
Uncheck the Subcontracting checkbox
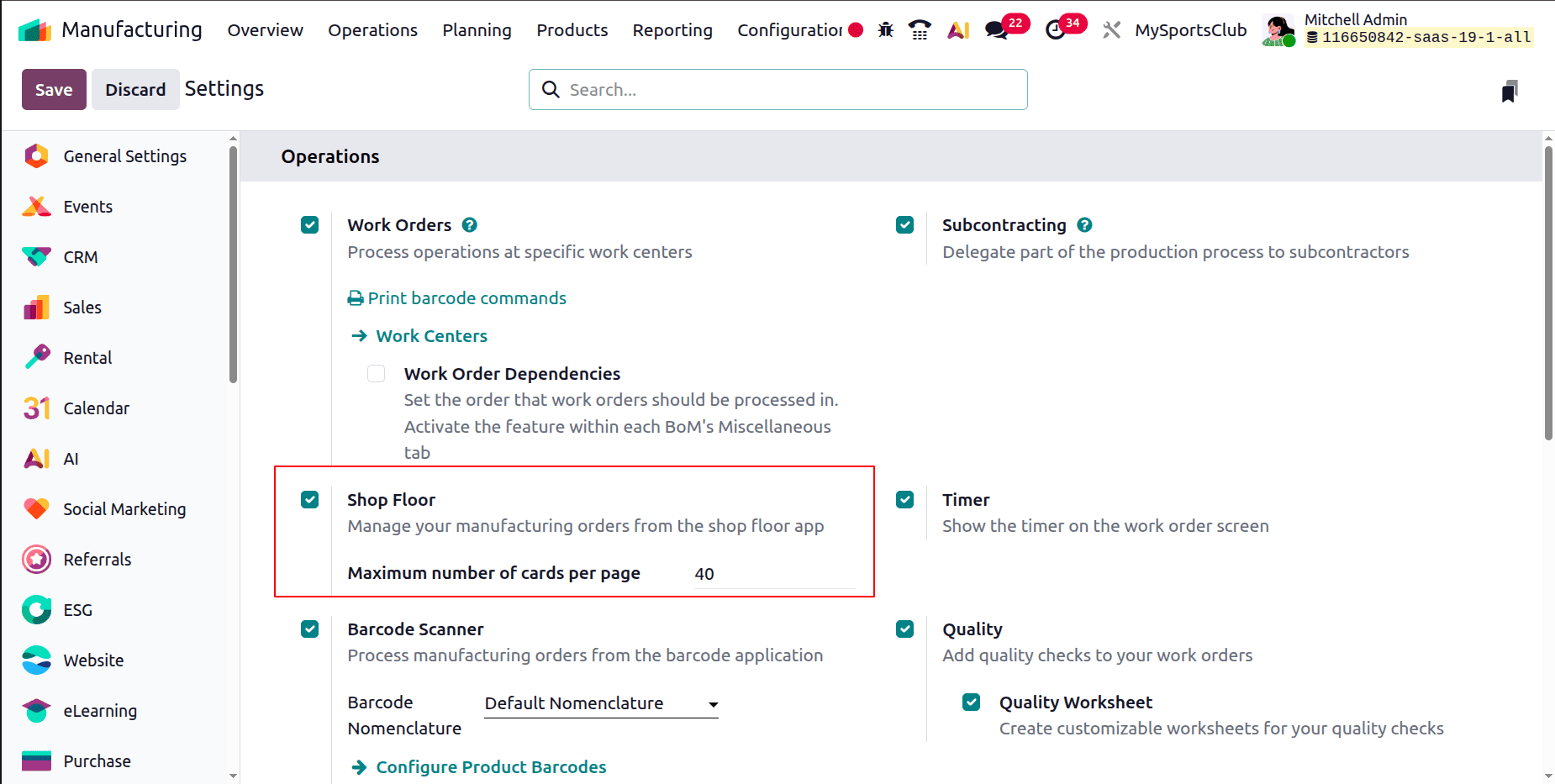(x=905, y=225)
